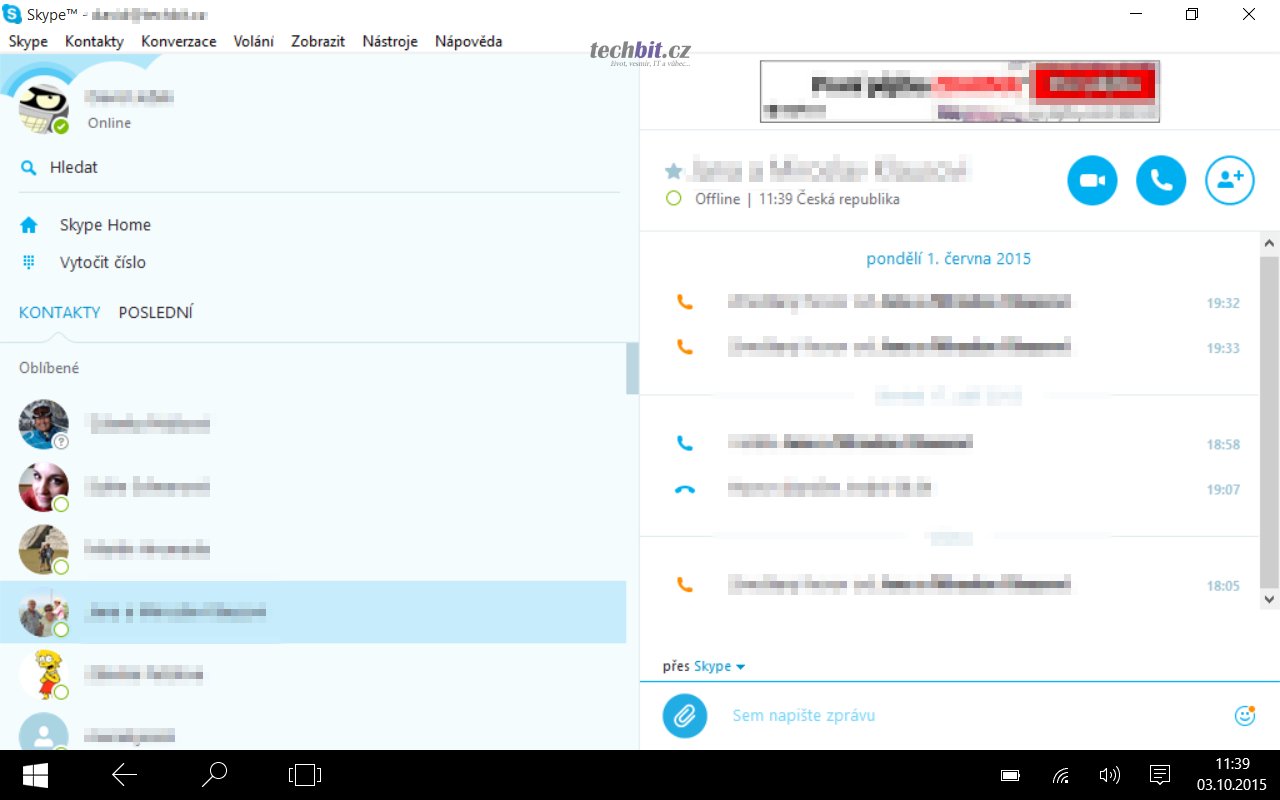Add people to this conversation

1229,181
